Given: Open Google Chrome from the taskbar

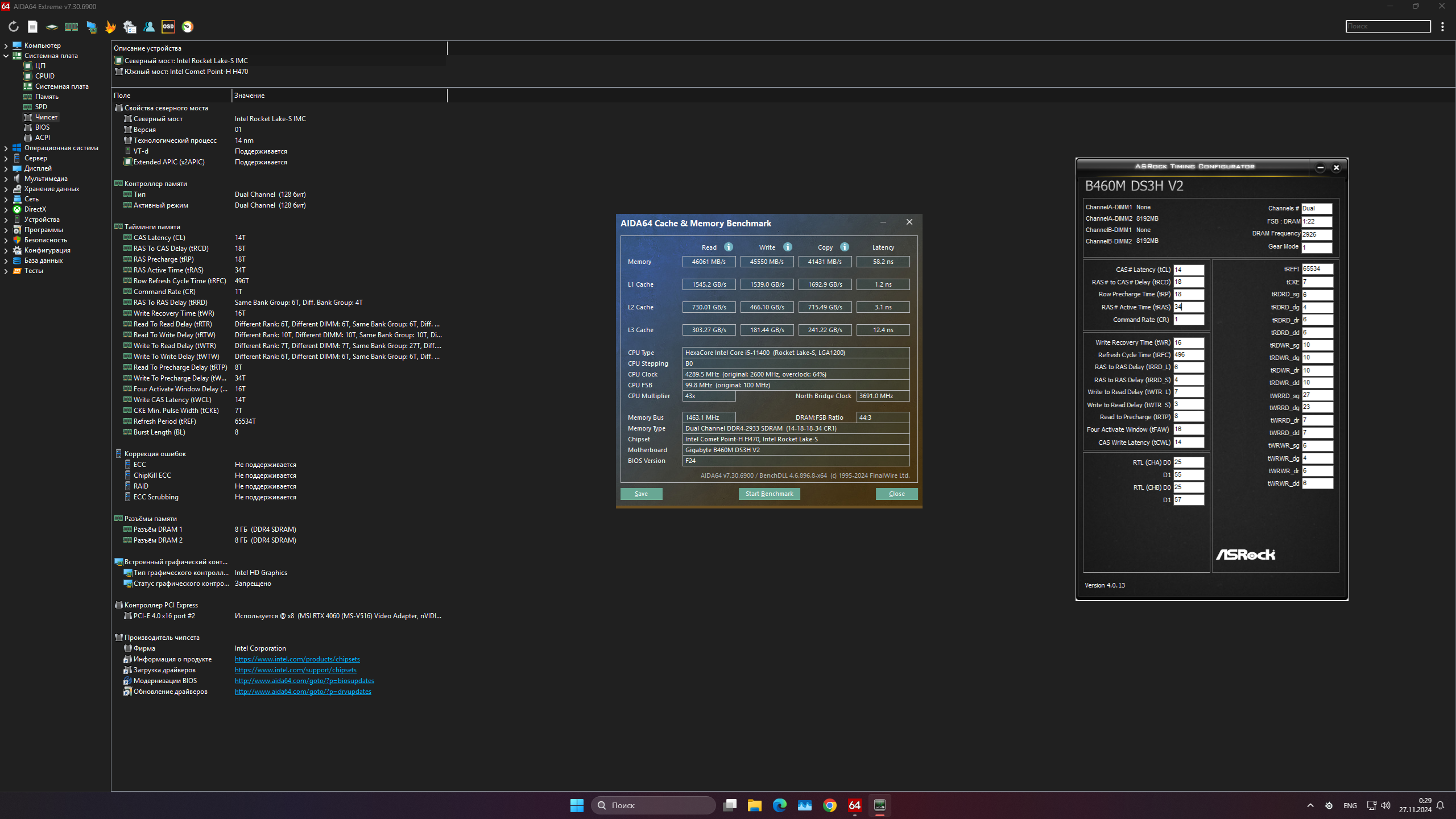Looking at the screenshot, I should [x=829, y=805].
